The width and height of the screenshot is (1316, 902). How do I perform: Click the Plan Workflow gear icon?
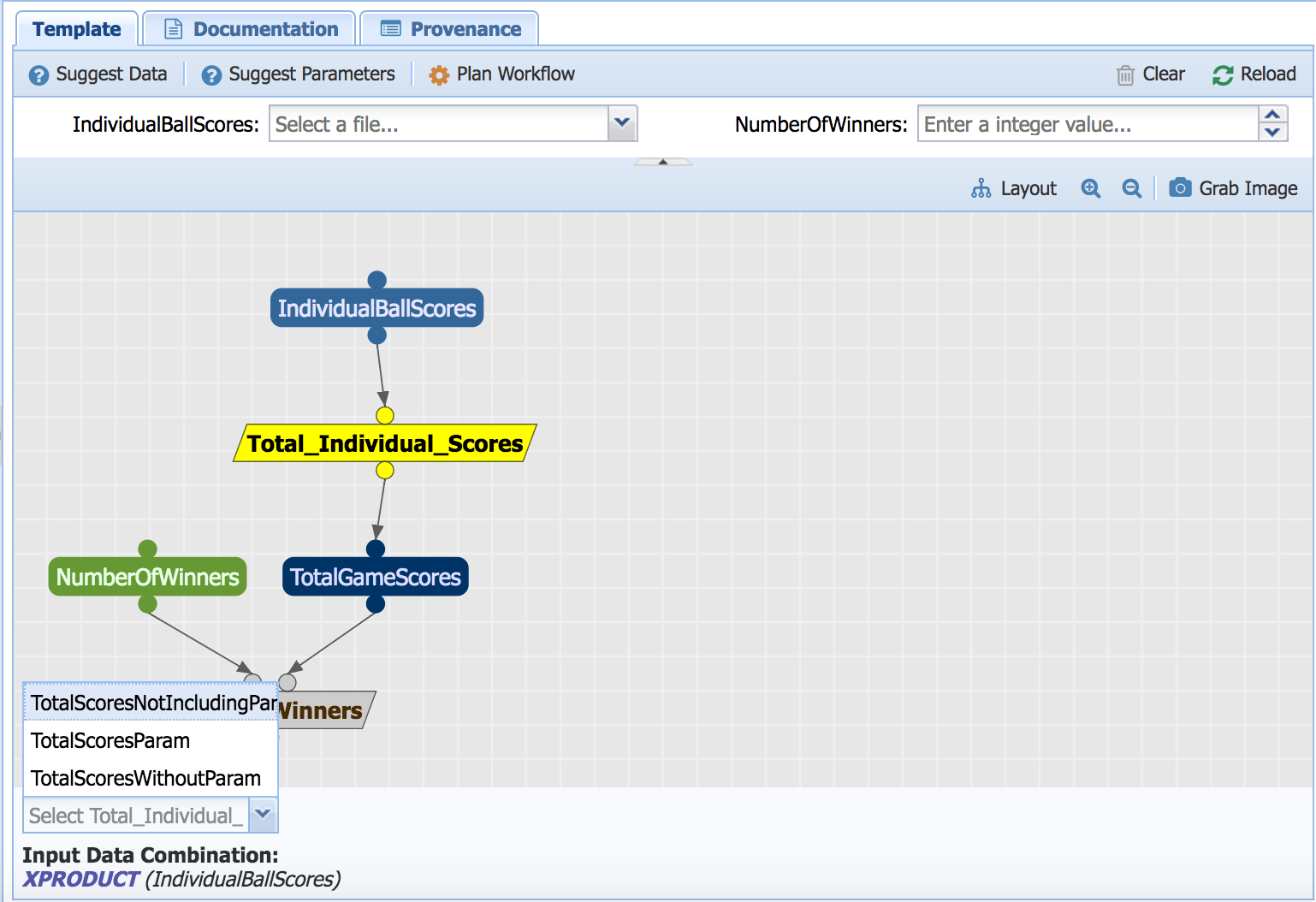pyautogui.click(x=439, y=75)
